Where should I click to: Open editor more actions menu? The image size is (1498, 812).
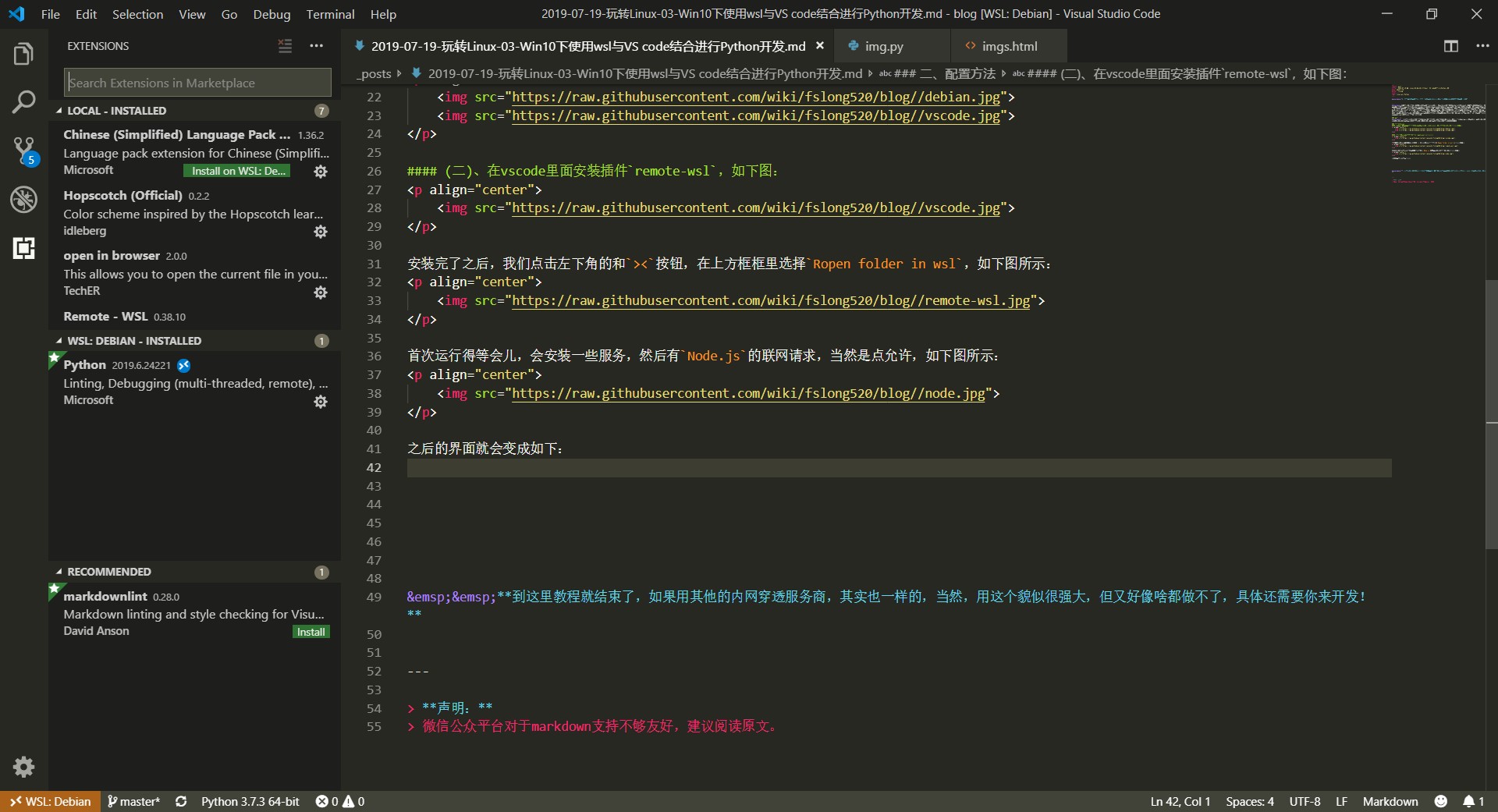(1482, 46)
